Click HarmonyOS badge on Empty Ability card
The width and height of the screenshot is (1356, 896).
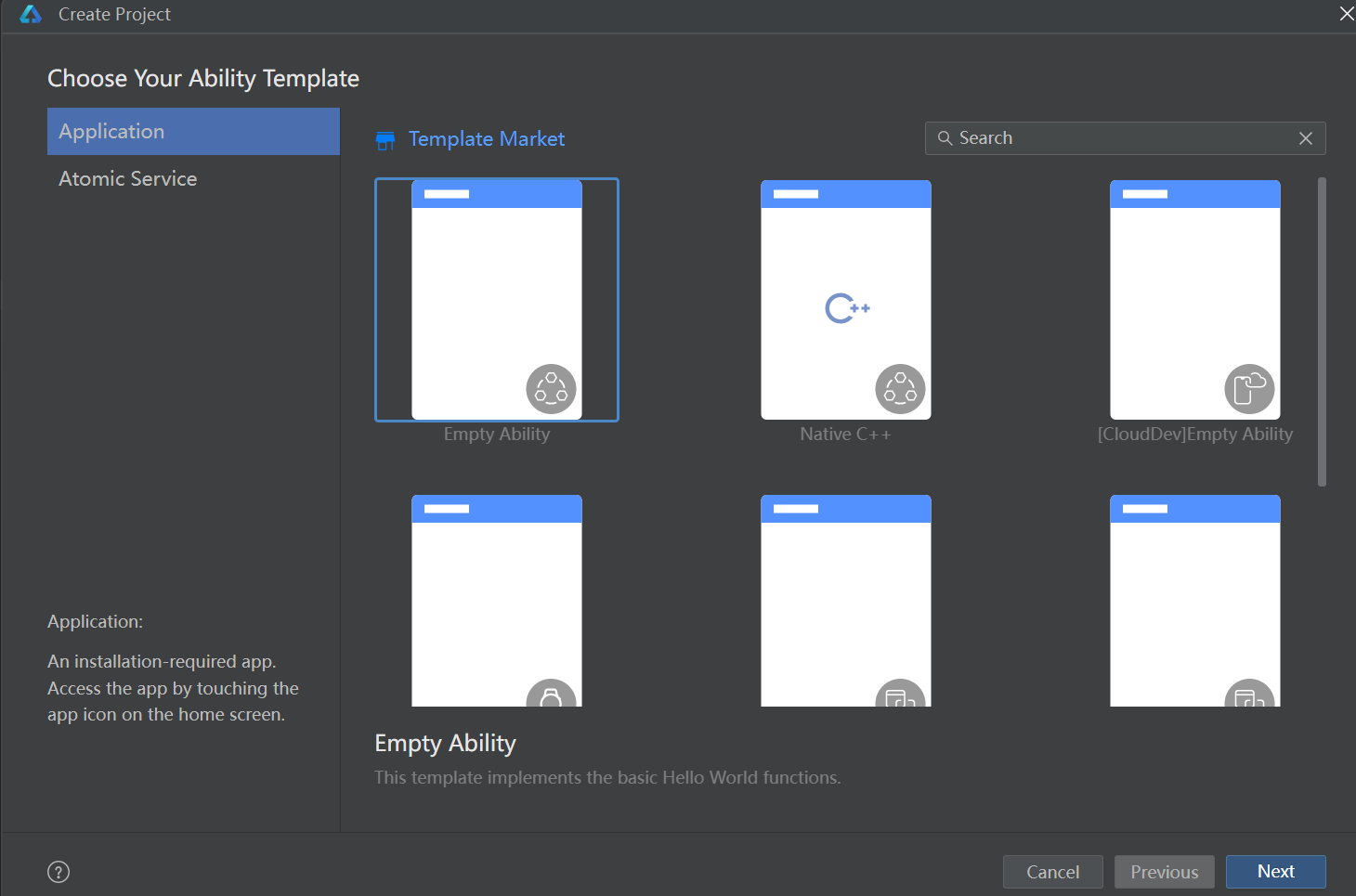(551, 389)
